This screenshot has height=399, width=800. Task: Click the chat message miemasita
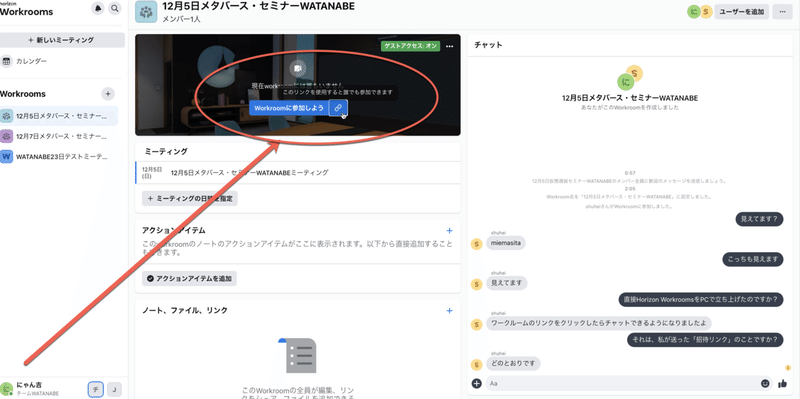pos(506,243)
